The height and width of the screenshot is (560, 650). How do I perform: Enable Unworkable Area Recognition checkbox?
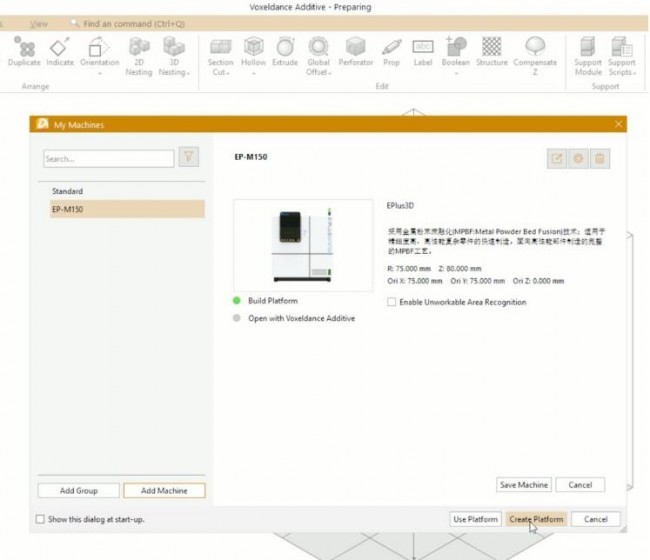pos(392,302)
